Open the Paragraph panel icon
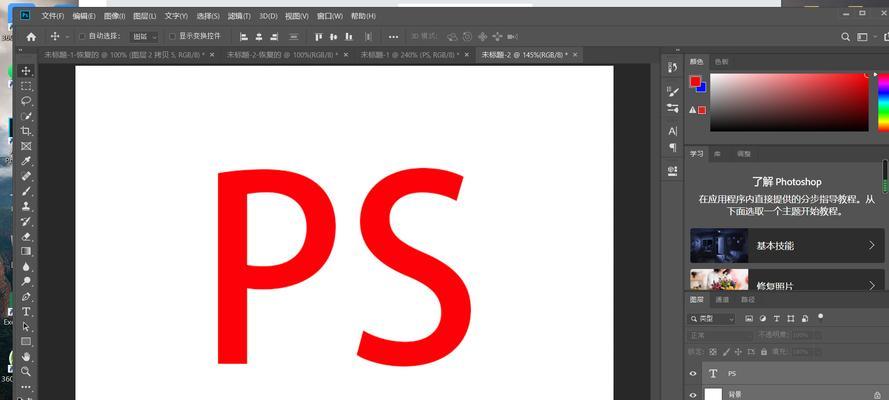The width and height of the screenshot is (889, 400). click(673, 147)
